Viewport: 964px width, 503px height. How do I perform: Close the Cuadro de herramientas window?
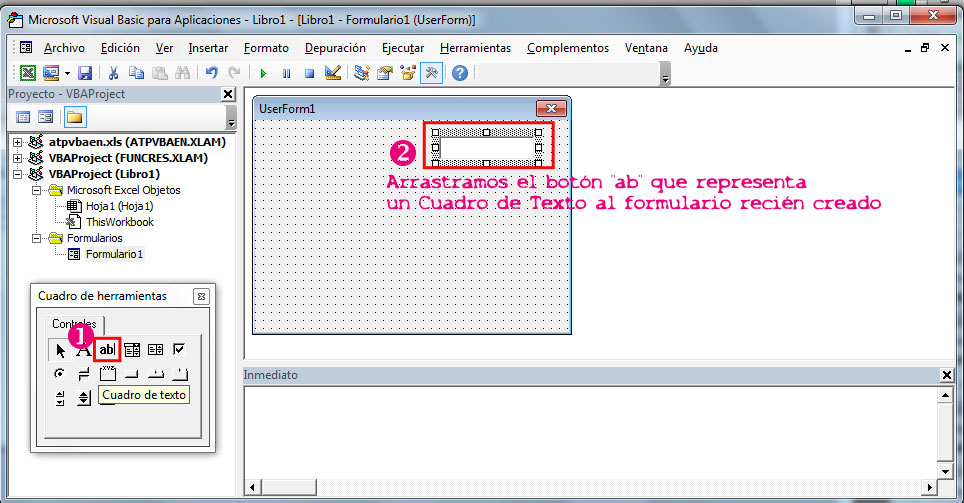pyautogui.click(x=201, y=296)
